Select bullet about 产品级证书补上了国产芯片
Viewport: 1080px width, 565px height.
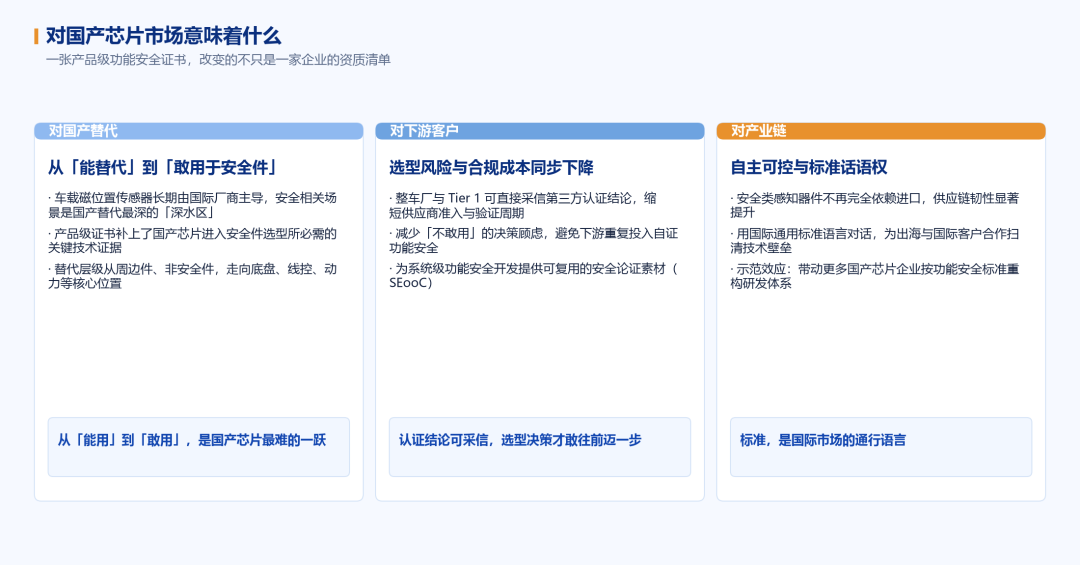click(x=192, y=240)
